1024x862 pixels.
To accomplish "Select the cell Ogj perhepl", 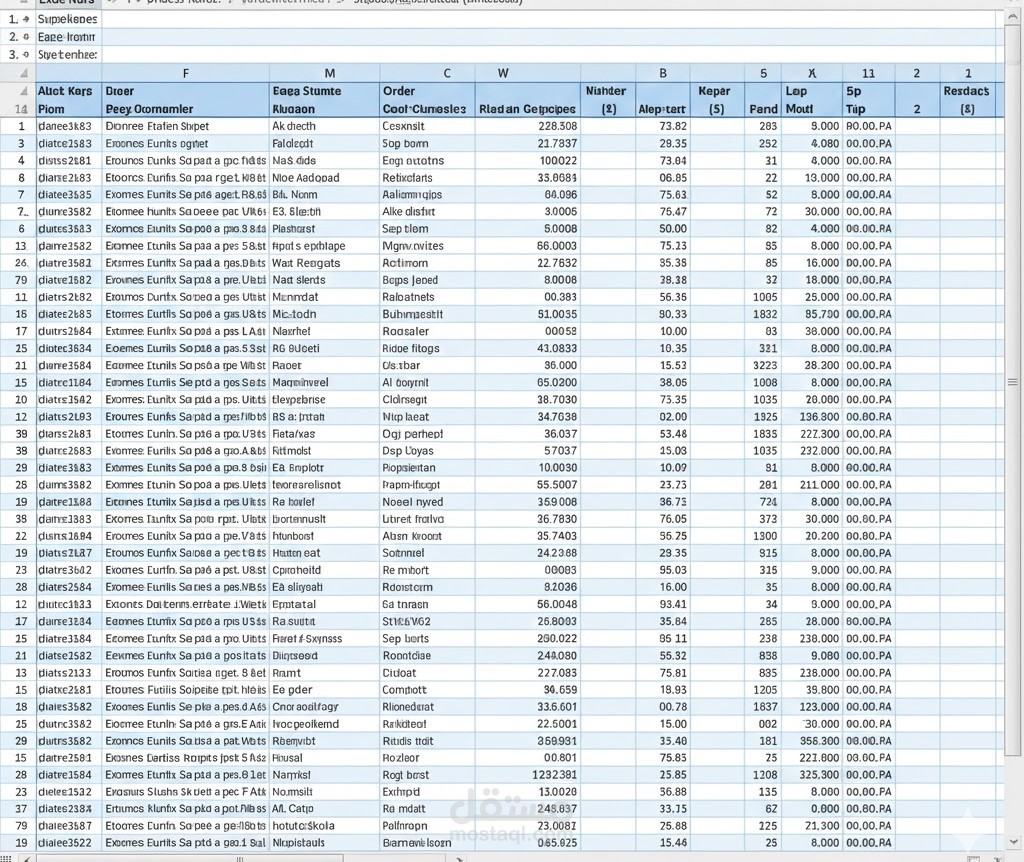I will click(427, 434).
